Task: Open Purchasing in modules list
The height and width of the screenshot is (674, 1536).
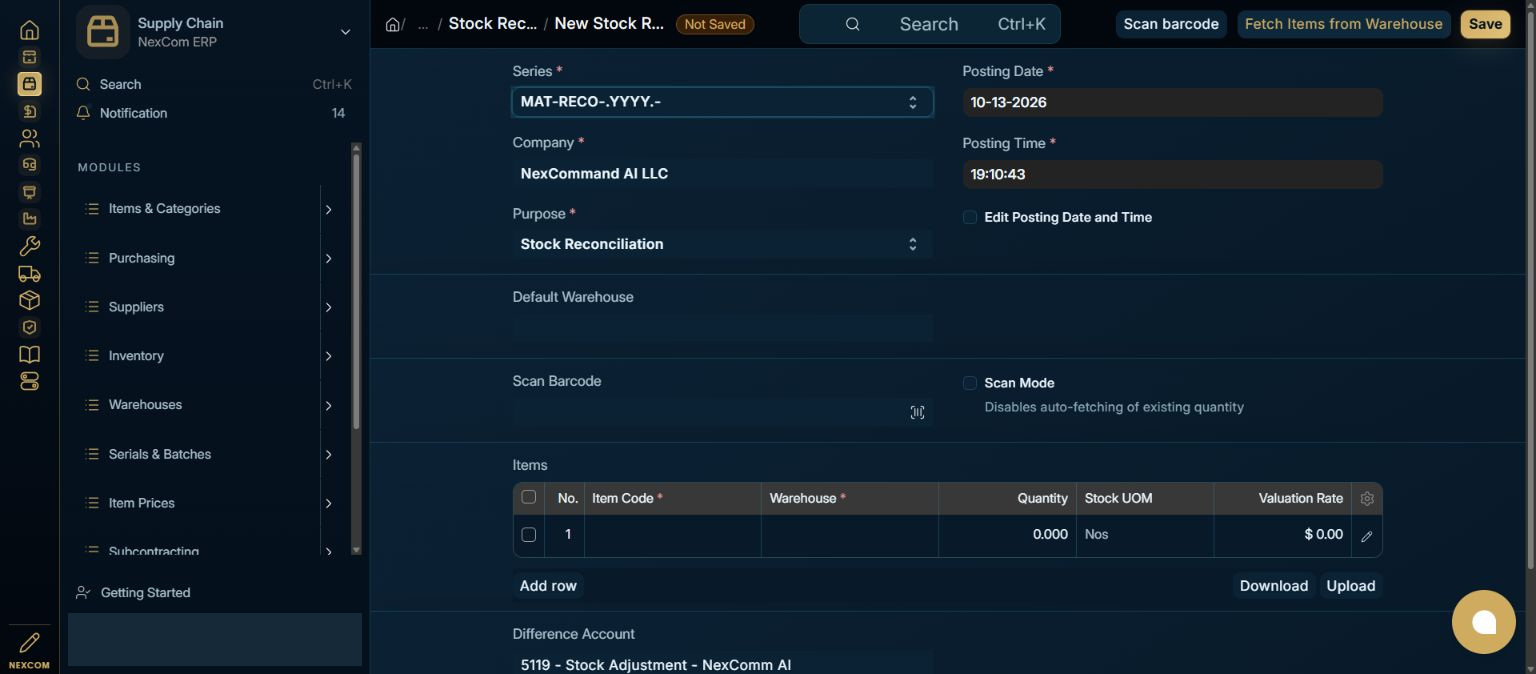Action: click(x=141, y=258)
